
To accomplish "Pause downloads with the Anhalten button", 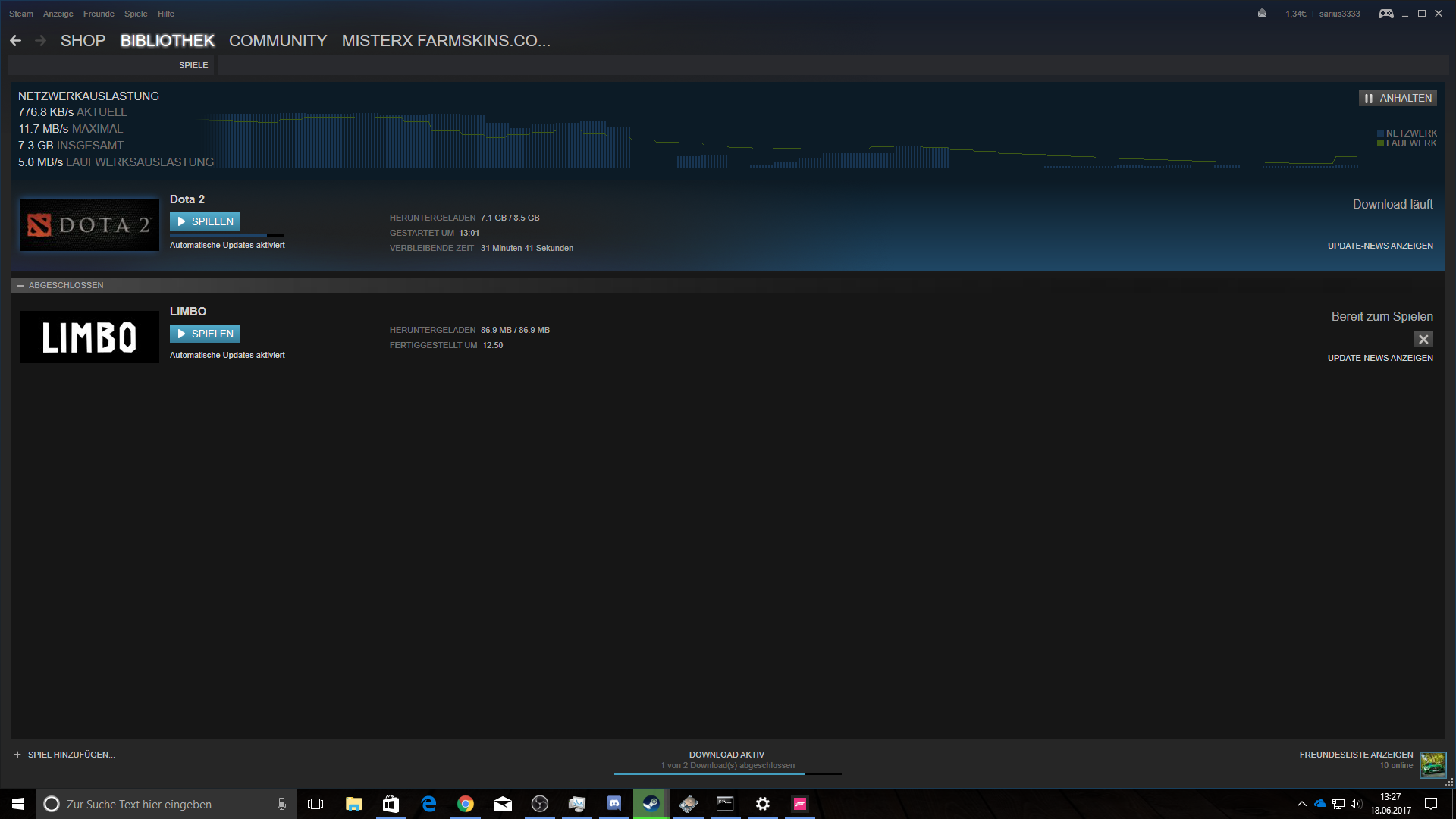I will [x=1398, y=98].
